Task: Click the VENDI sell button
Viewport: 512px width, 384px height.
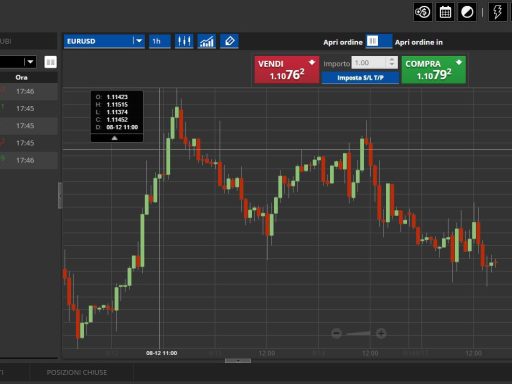Action: [287, 70]
